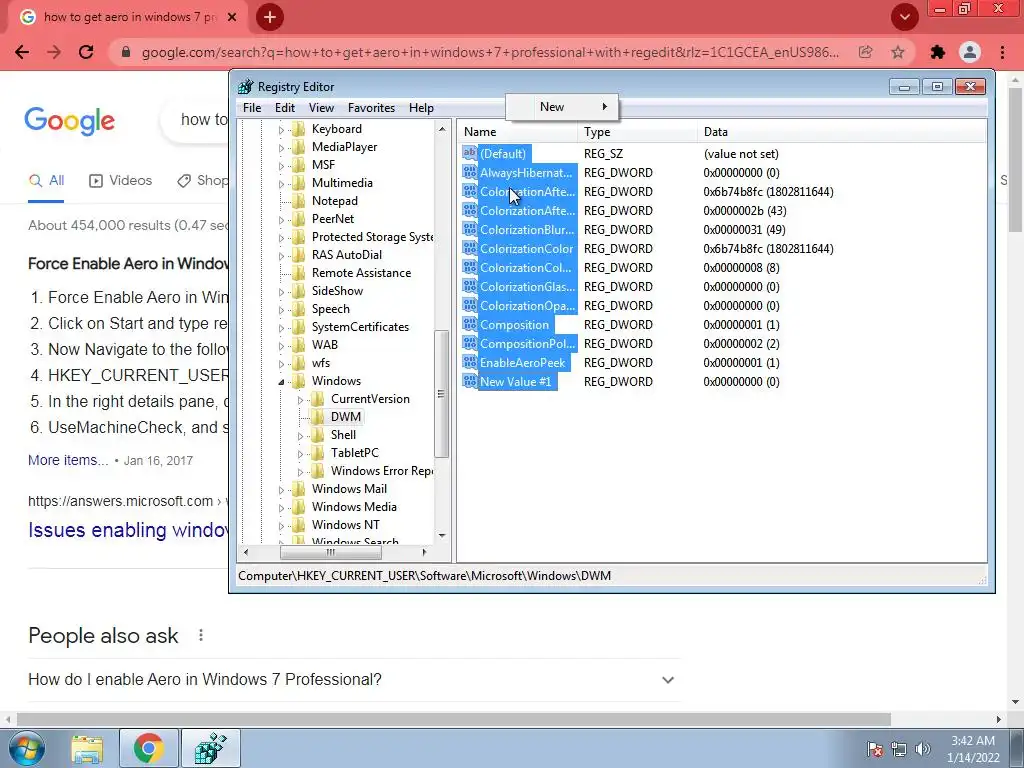Reload the page with refresh icon
The image size is (1024, 768).
point(86,52)
